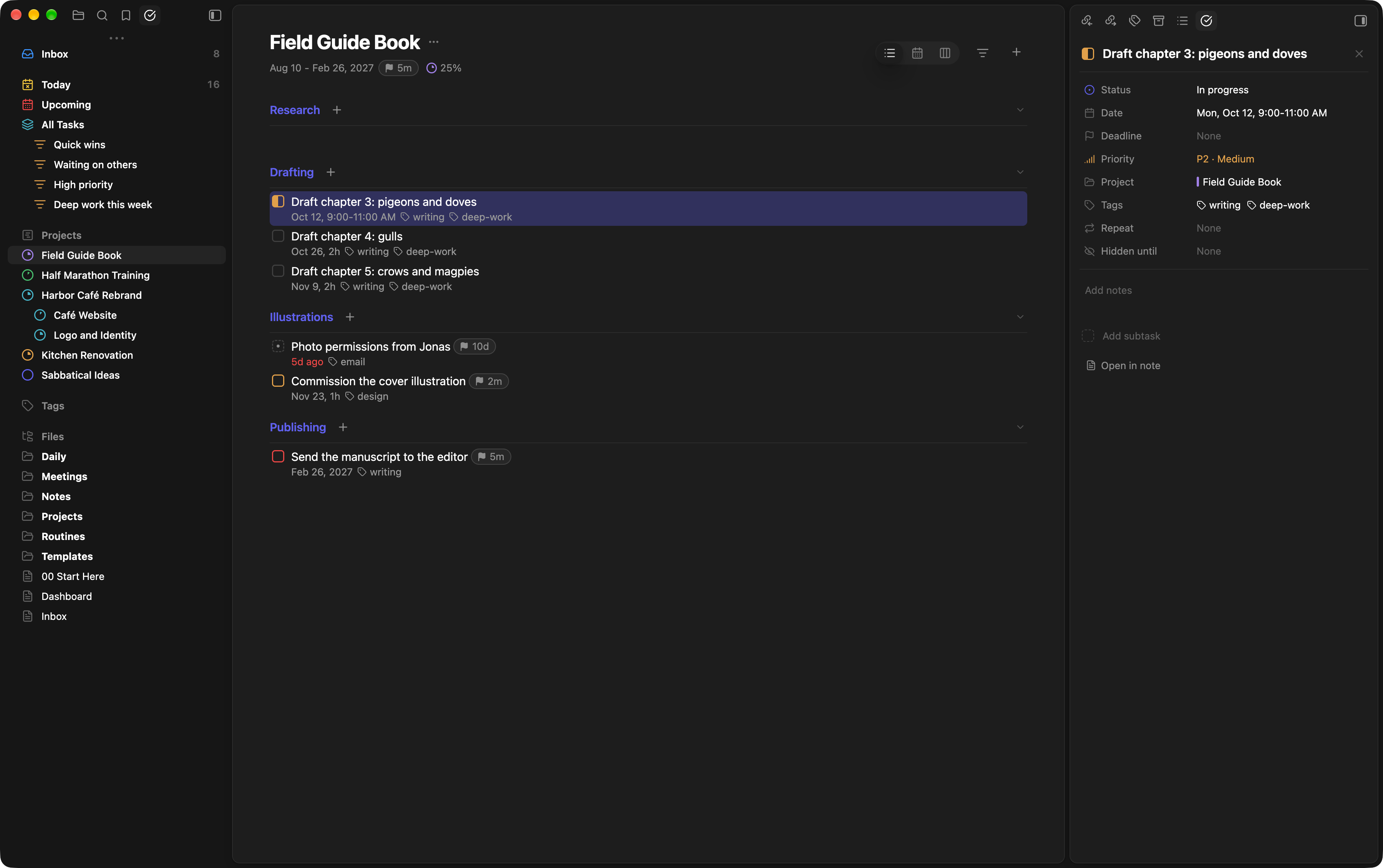Add a task to the Research section

pyautogui.click(x=337, y=109)
